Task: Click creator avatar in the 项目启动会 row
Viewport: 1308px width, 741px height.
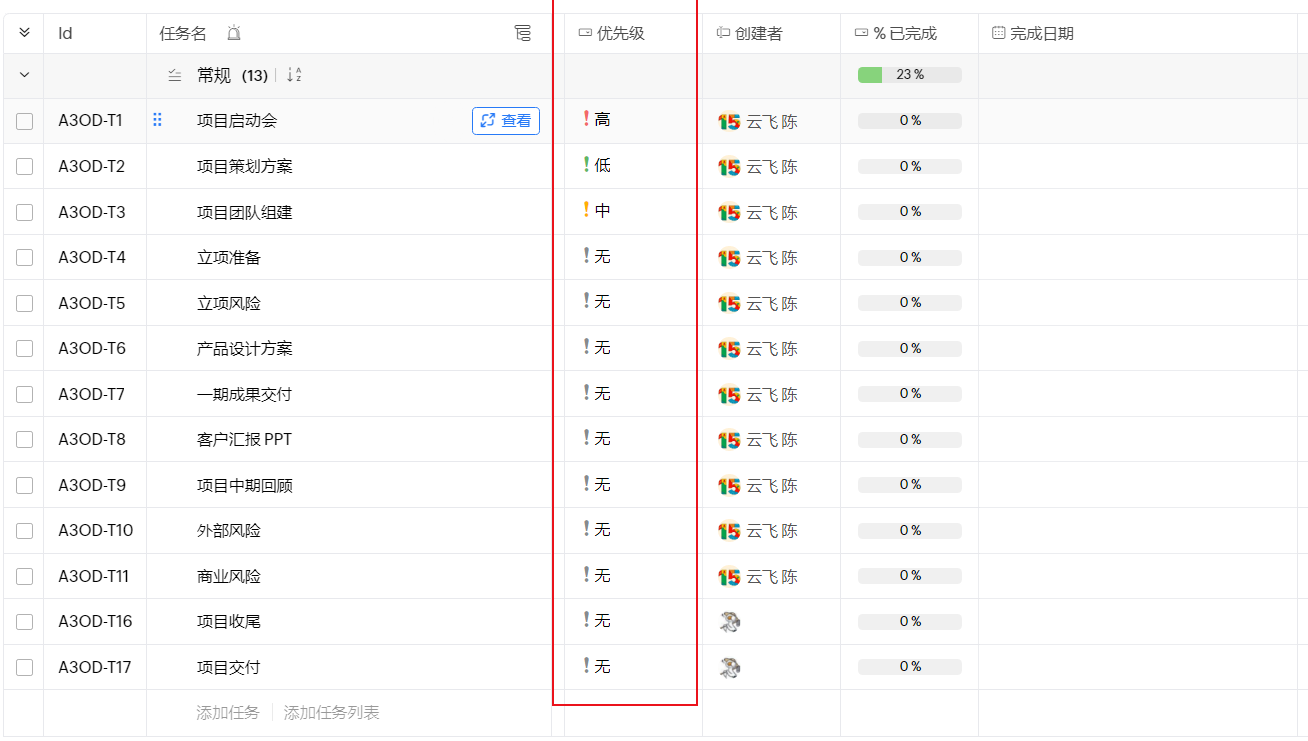Action: (x=729, y=122)
